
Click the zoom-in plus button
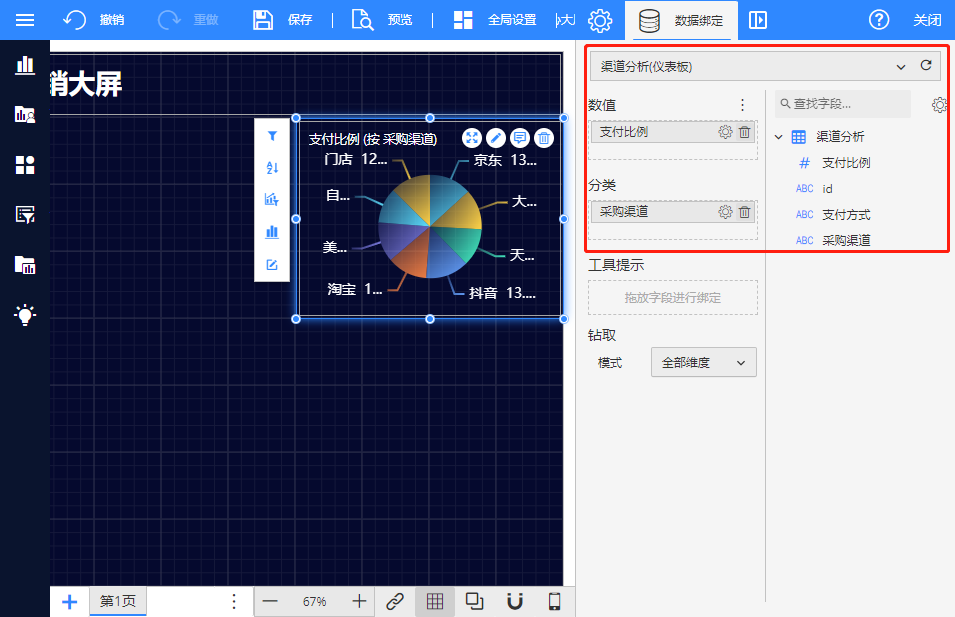(x=360, y=601)
